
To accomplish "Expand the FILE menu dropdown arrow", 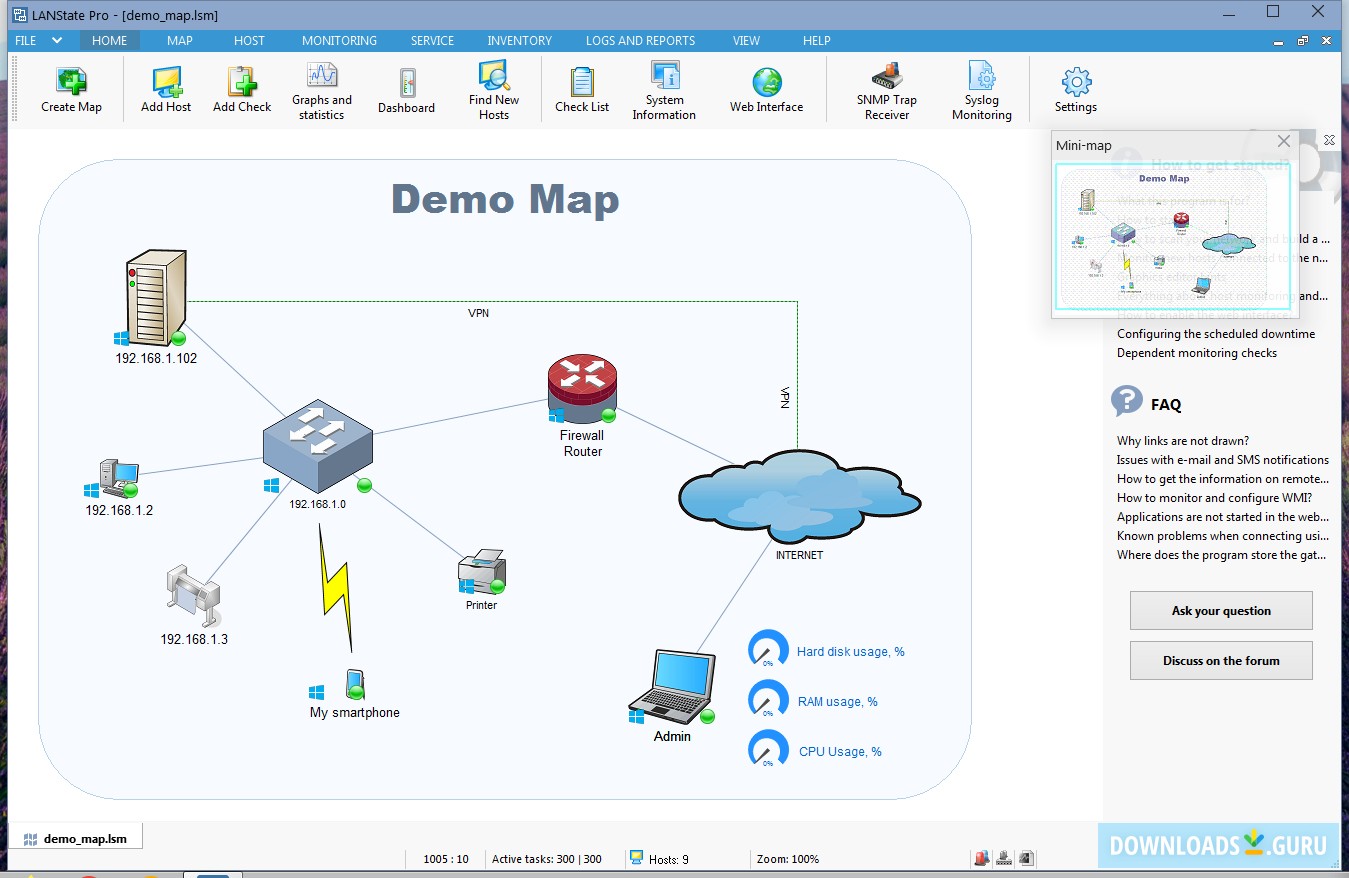I will 57,41.
